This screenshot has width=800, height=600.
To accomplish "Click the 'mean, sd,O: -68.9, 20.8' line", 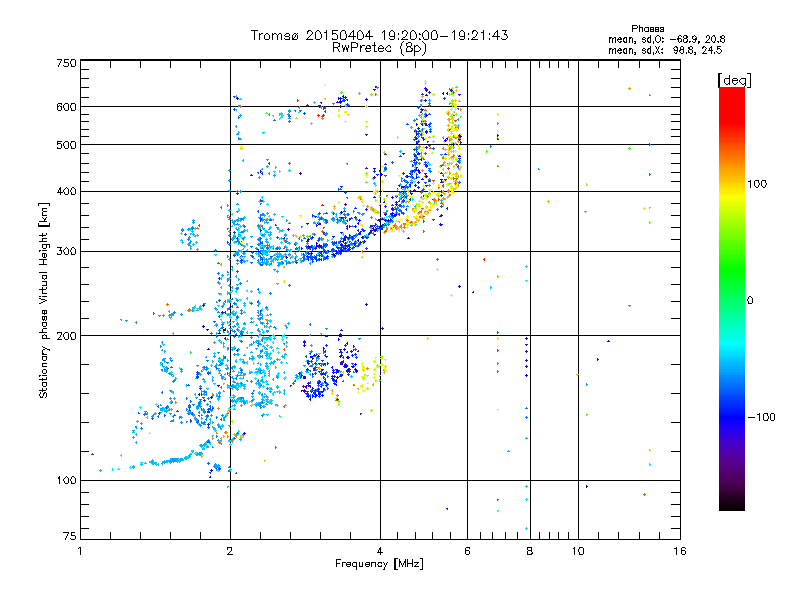I will click(666, 39).
